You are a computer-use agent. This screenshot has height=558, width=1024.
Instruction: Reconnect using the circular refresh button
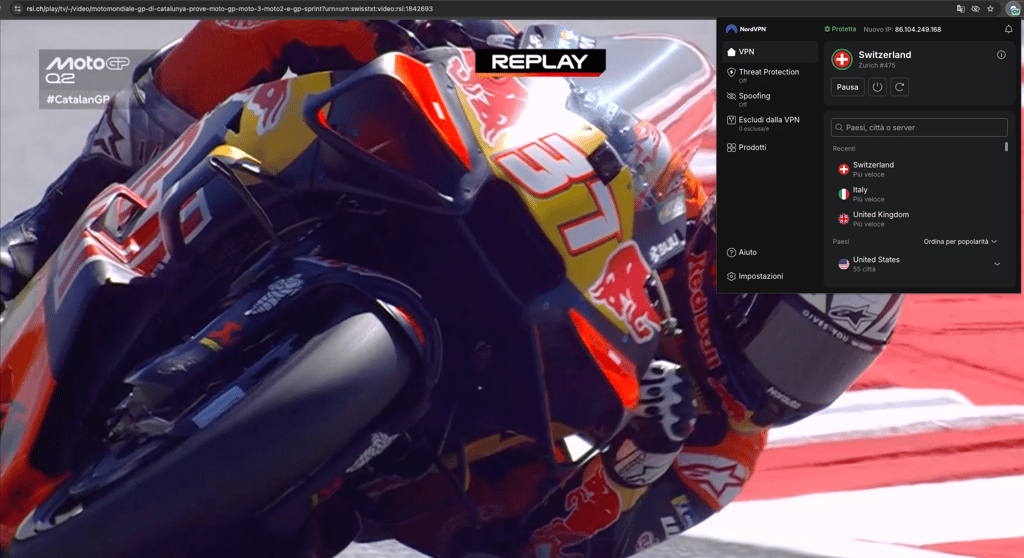[x=899, y=87]
